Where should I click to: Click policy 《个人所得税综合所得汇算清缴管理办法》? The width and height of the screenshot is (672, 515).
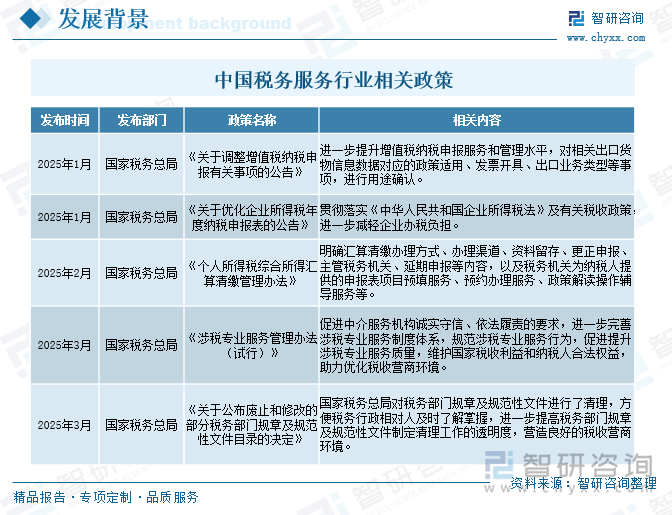pyautogui.click(x=252, y=274)
